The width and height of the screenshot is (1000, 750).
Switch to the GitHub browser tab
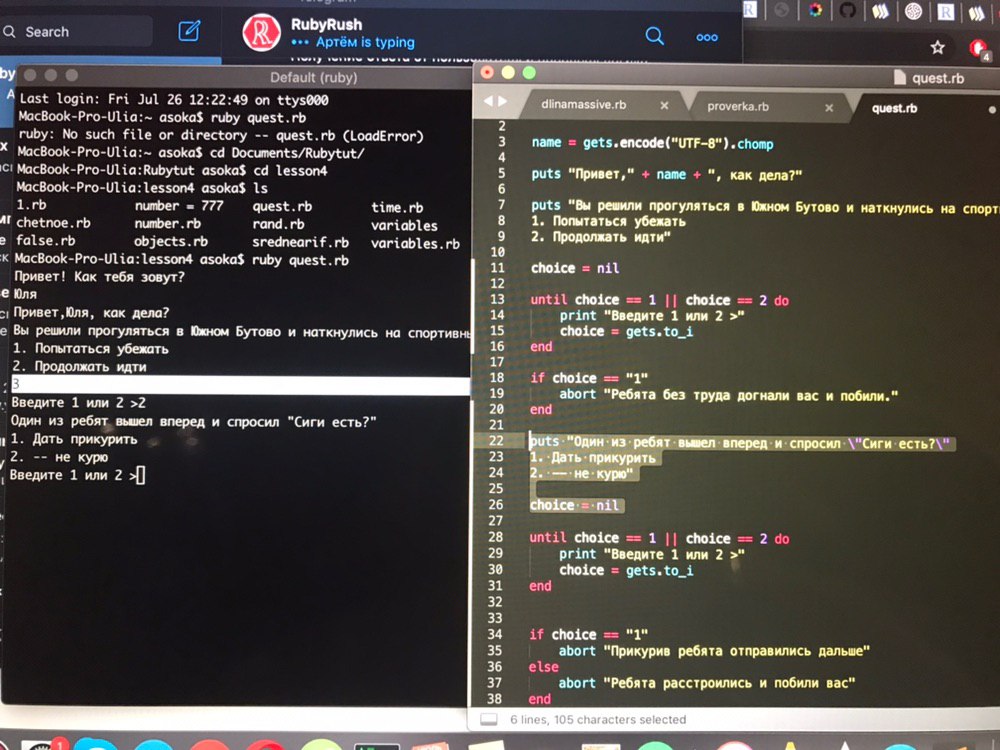pyautogui.click(x=847, y=10)
